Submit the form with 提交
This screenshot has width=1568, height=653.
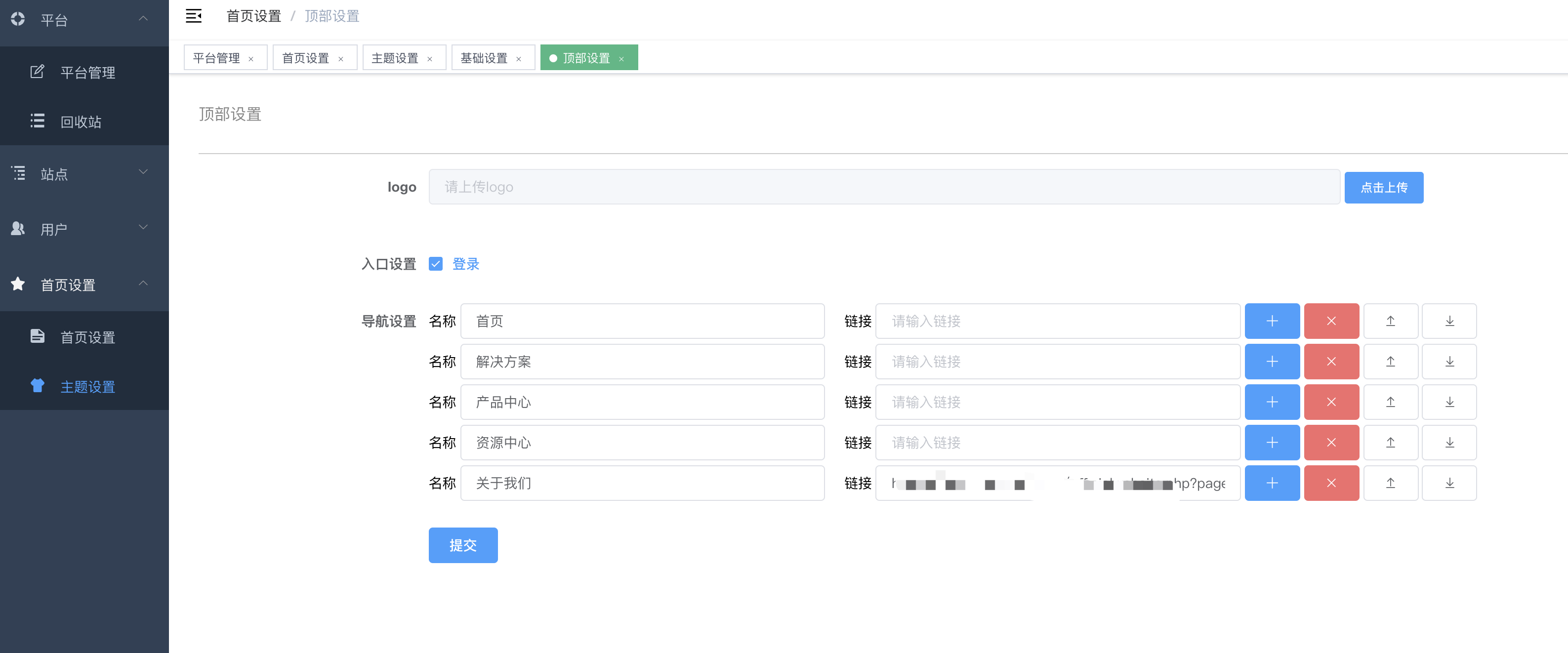click(x=462, y=545)
